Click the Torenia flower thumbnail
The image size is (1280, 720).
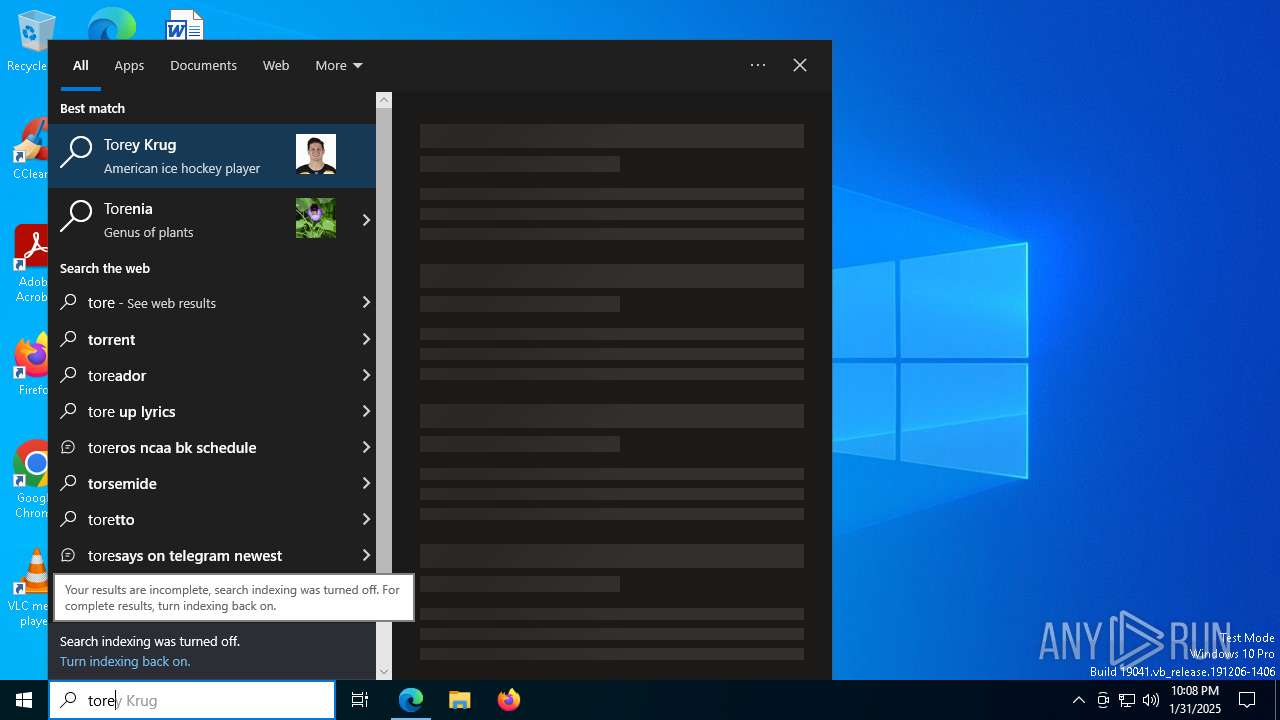(316, 218)
